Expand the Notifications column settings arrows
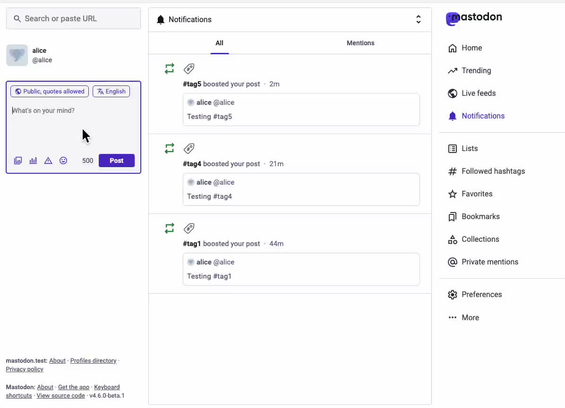The height and width of the screenshot is (408, 565). tap(418, 19)
